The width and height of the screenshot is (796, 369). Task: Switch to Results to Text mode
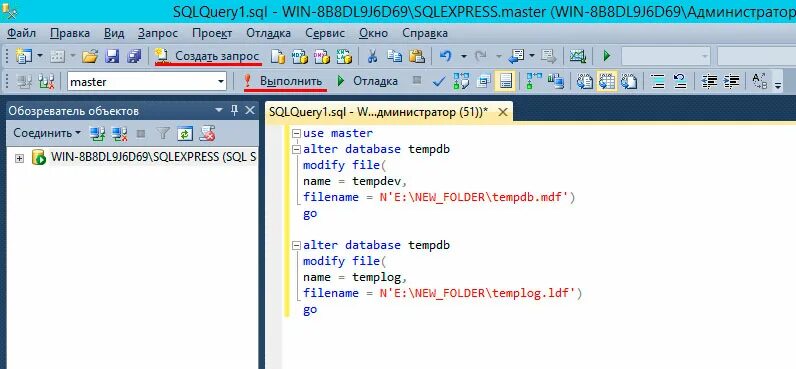click(585, 81)
